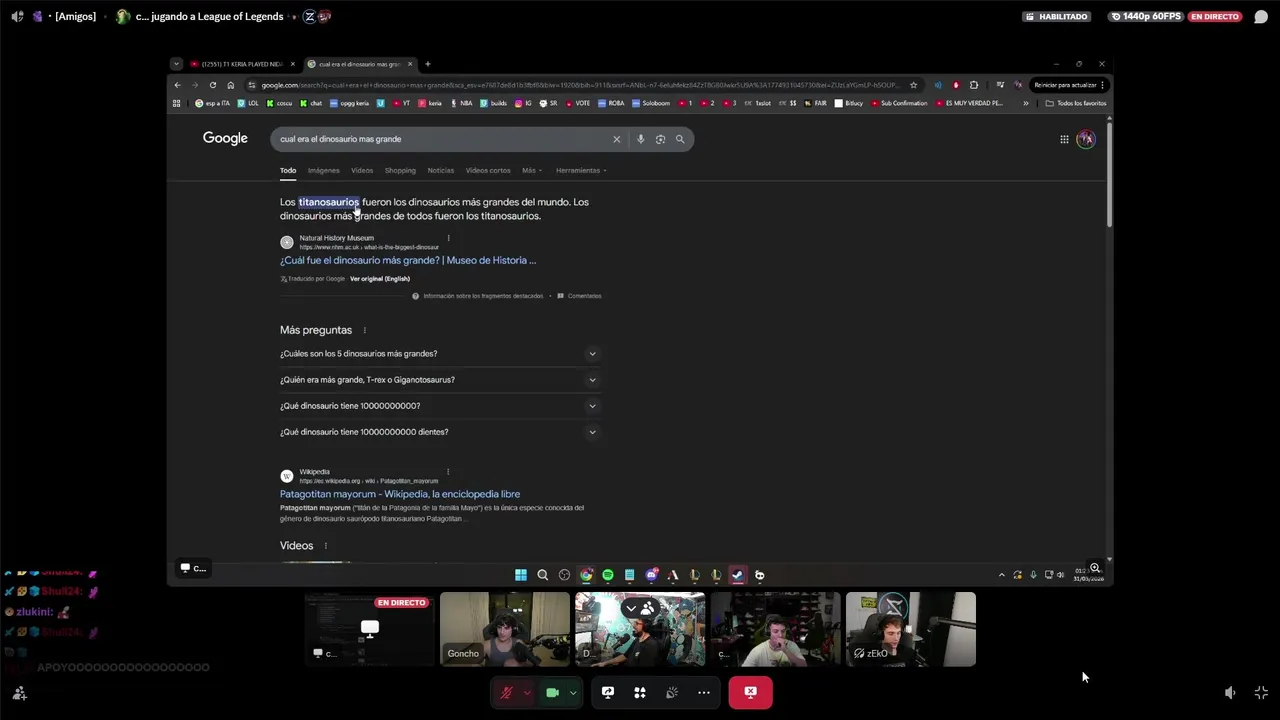Viewport: 1280px width, 720px height.
Task: Open Steam from the taskbar
Action: 738,575
